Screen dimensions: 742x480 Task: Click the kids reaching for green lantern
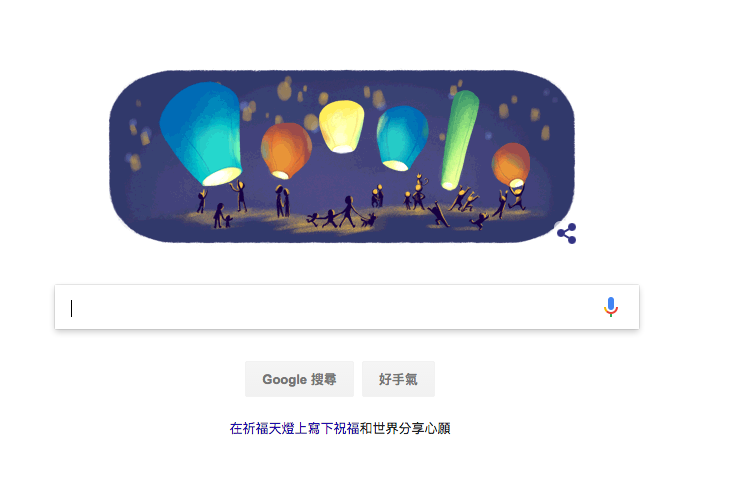point(464,199)
